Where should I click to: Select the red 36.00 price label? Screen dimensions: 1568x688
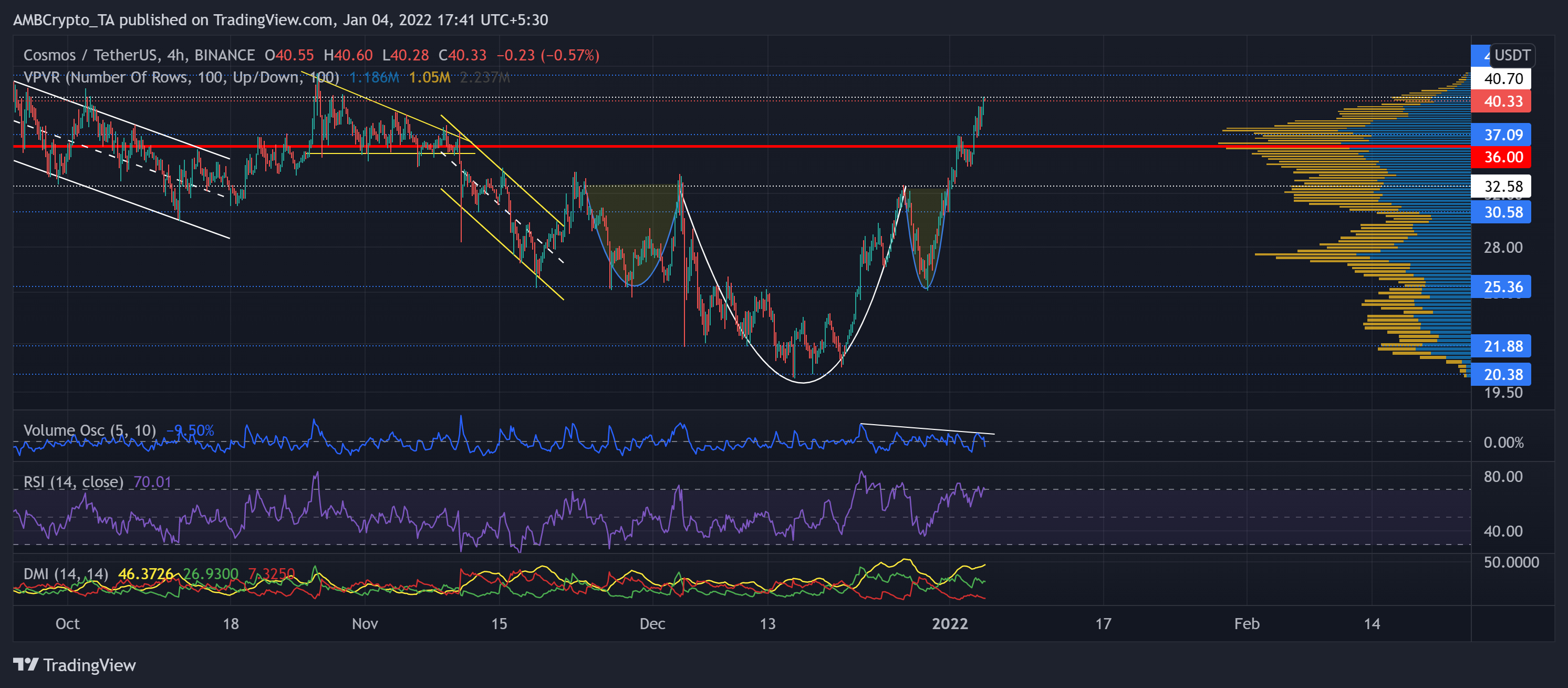coord(1502,157)
